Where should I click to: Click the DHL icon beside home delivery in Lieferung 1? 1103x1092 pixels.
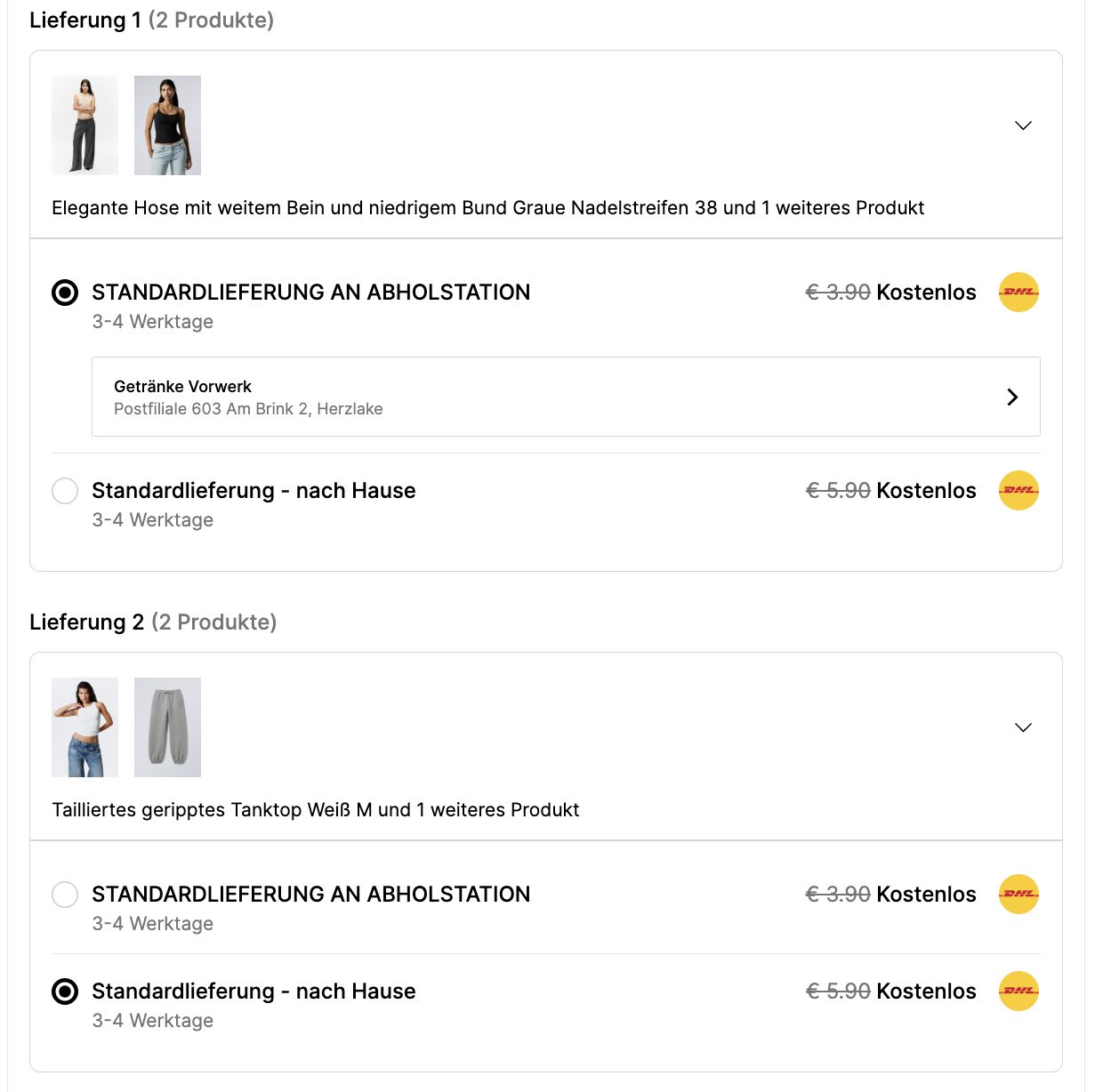point(1018,490)
